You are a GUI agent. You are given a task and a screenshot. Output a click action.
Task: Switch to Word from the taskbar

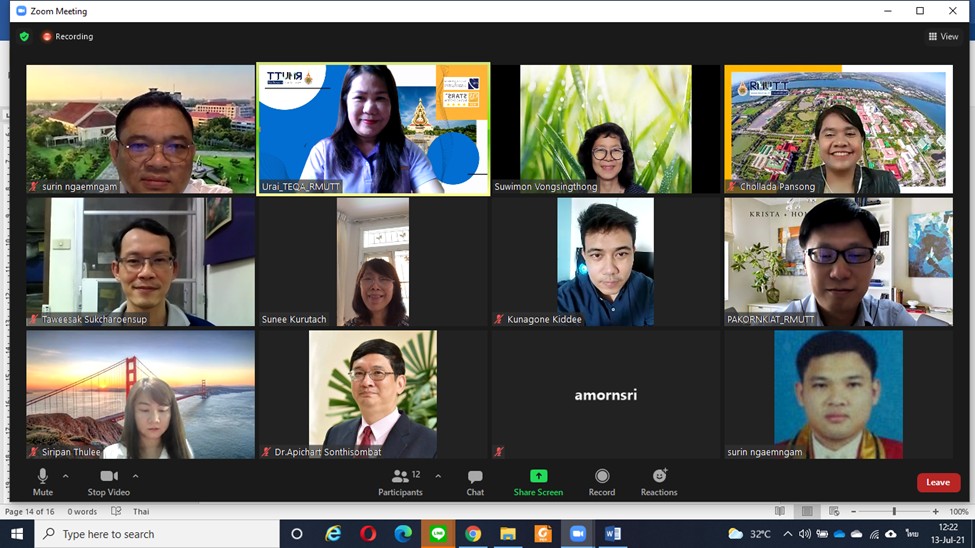pyautogui.click(x=612, y=534)
